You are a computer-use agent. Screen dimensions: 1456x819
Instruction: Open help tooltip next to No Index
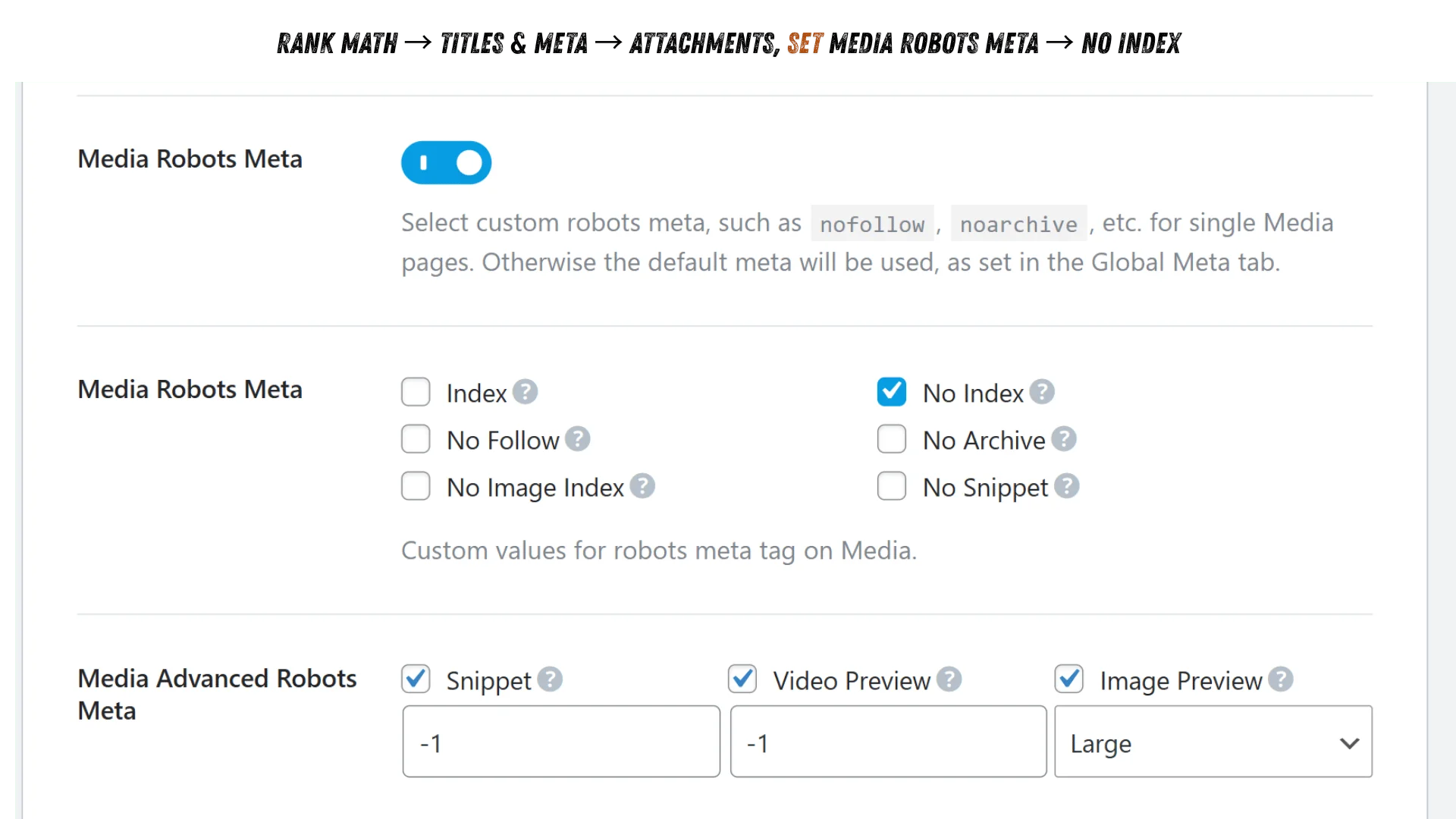[1042, 392]
